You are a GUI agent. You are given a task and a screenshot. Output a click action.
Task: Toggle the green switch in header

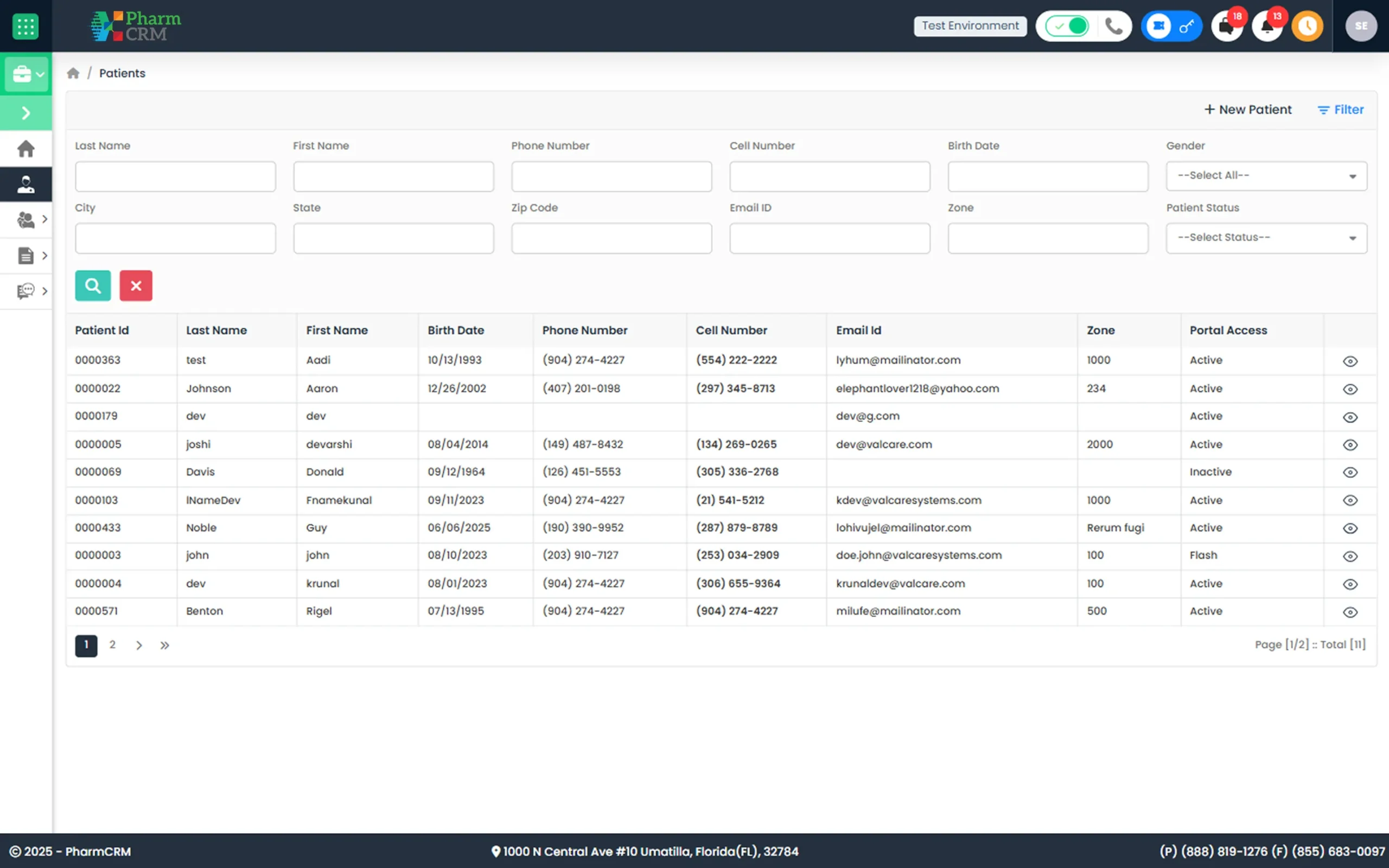point(1067,26)
